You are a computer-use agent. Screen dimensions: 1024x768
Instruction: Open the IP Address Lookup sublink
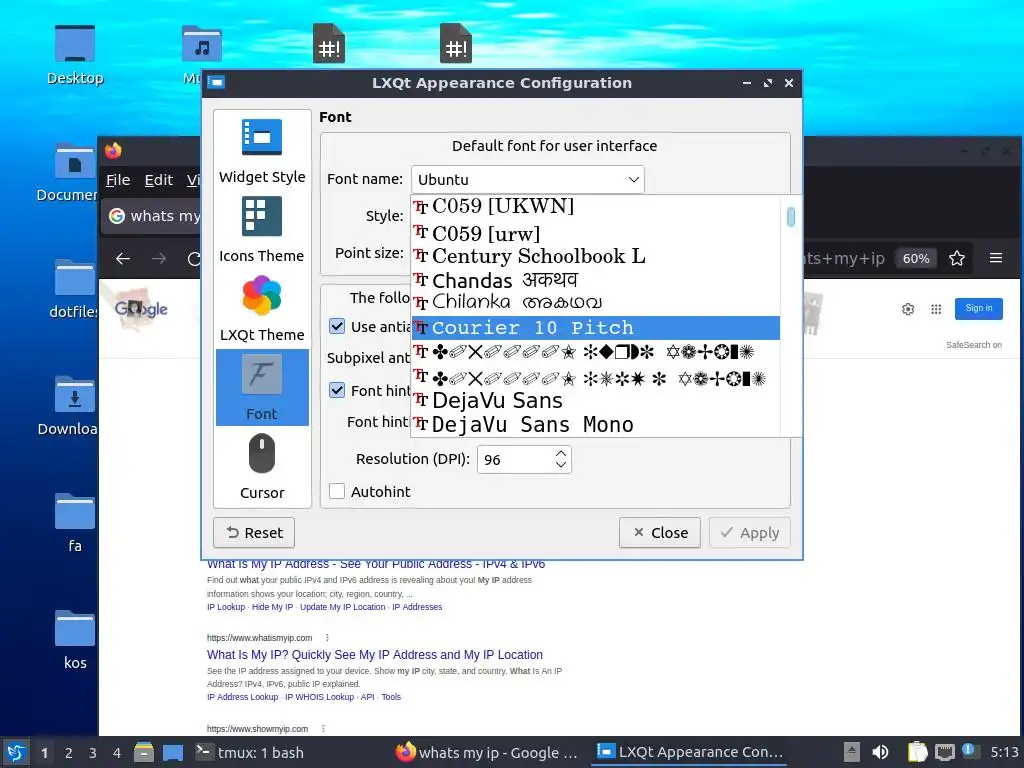tap(242, 697)
